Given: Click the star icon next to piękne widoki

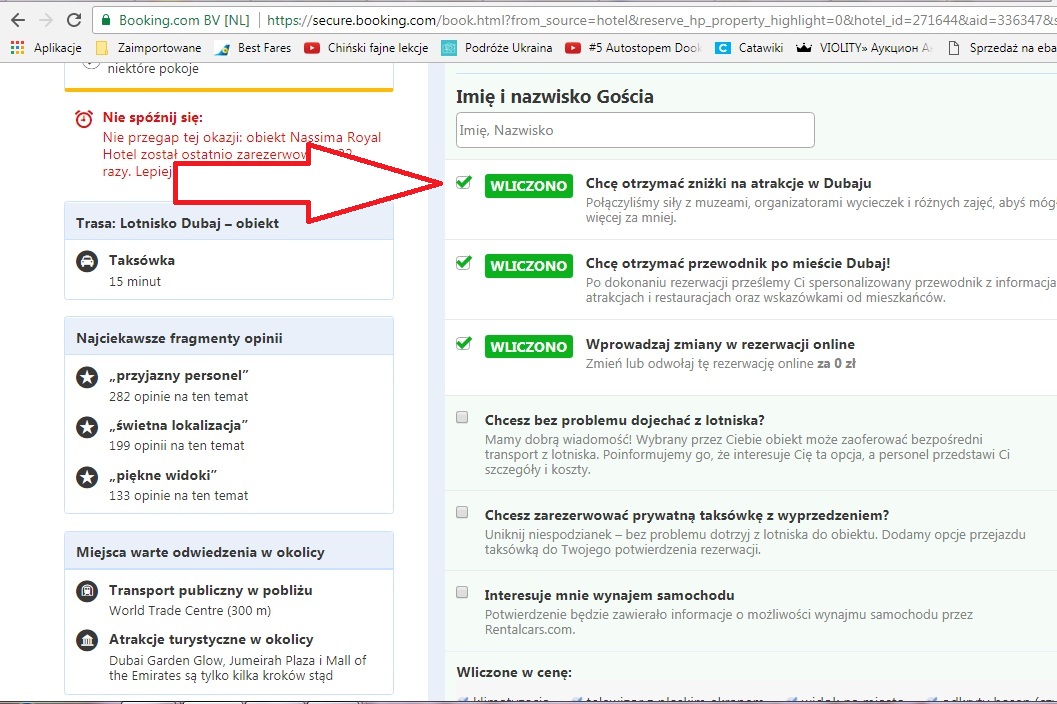Looking at the screenshot, I should point(87,477).
